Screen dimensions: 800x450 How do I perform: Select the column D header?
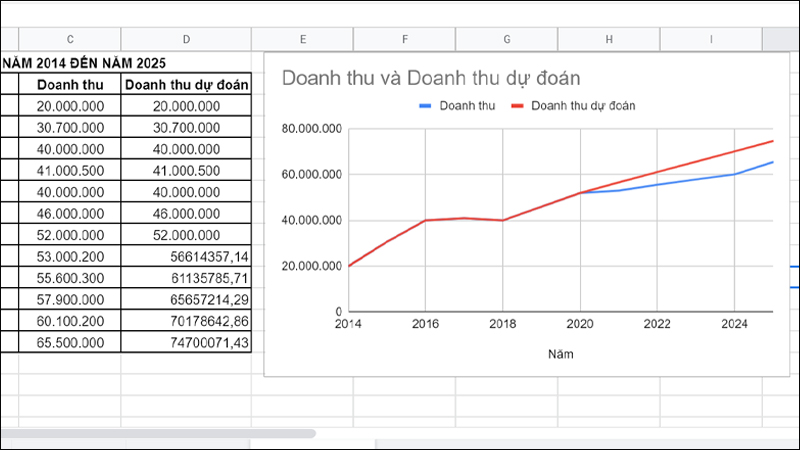click(186, 39)
